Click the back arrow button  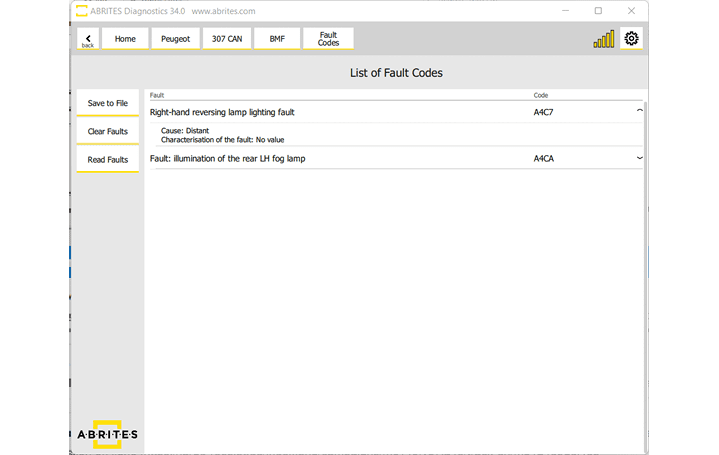88,39
